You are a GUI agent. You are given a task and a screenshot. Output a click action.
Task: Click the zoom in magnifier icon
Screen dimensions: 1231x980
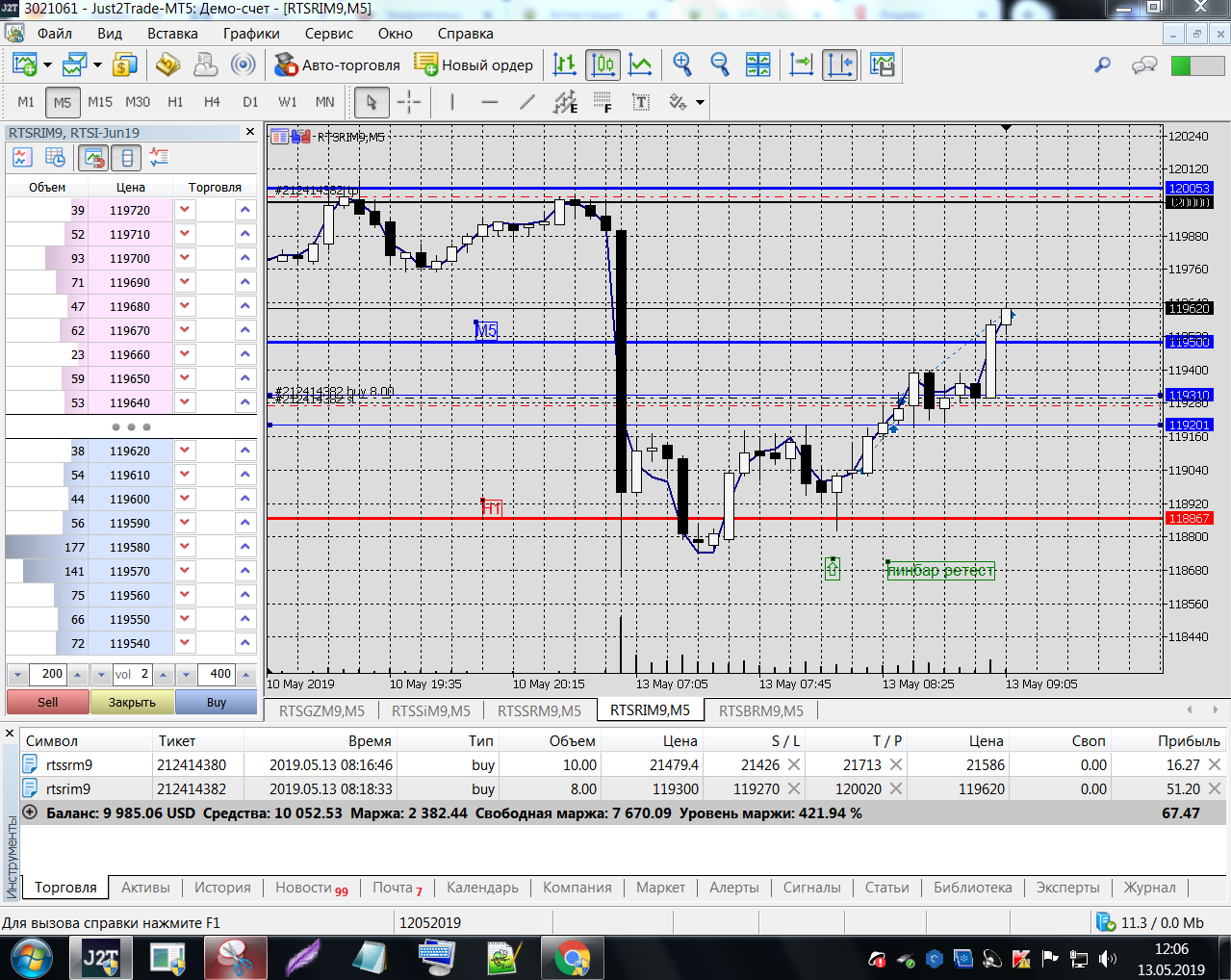(682, 64)
